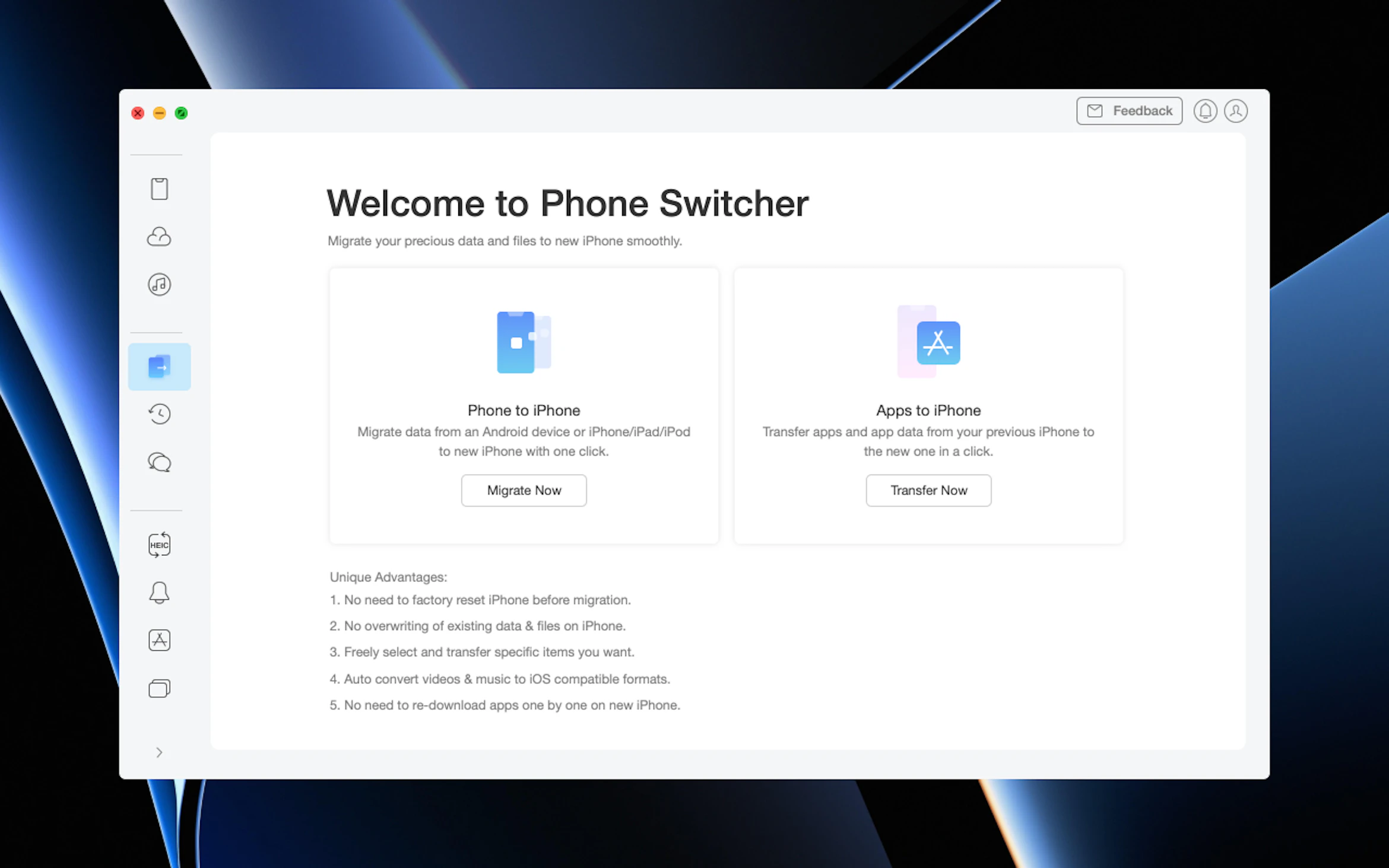1389x868 pixels.
Task: Click the Apps to iPhone illustration
Action: (928, 342)
